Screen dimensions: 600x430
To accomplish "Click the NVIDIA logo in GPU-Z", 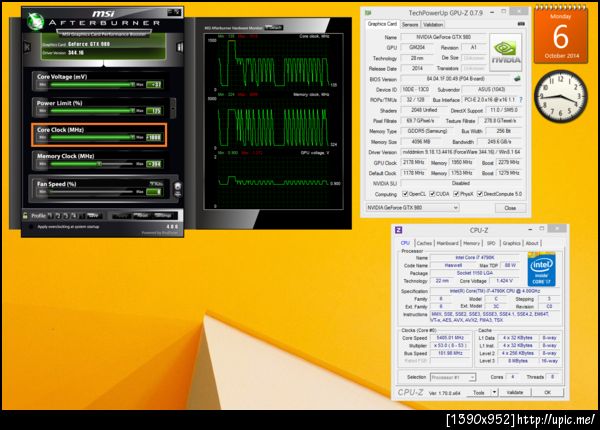I will pyautogui.click(x=506, y=54).
